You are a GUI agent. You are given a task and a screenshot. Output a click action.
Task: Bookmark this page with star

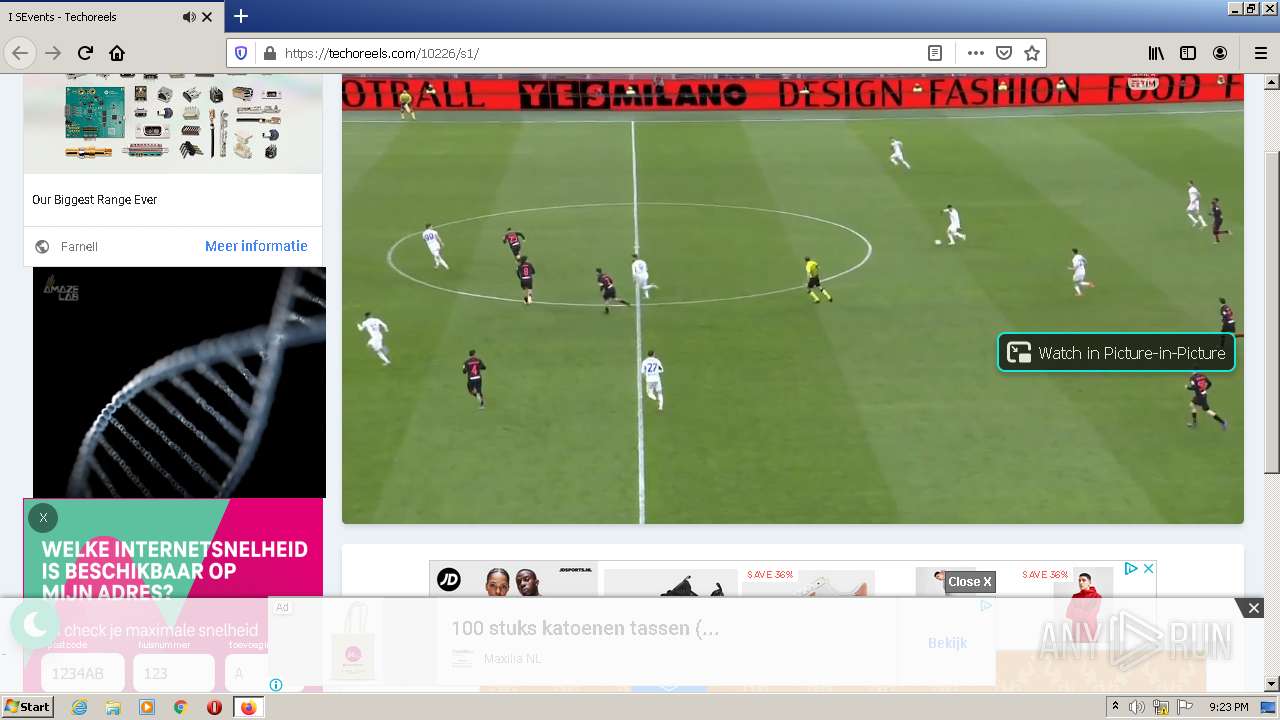1032,53
